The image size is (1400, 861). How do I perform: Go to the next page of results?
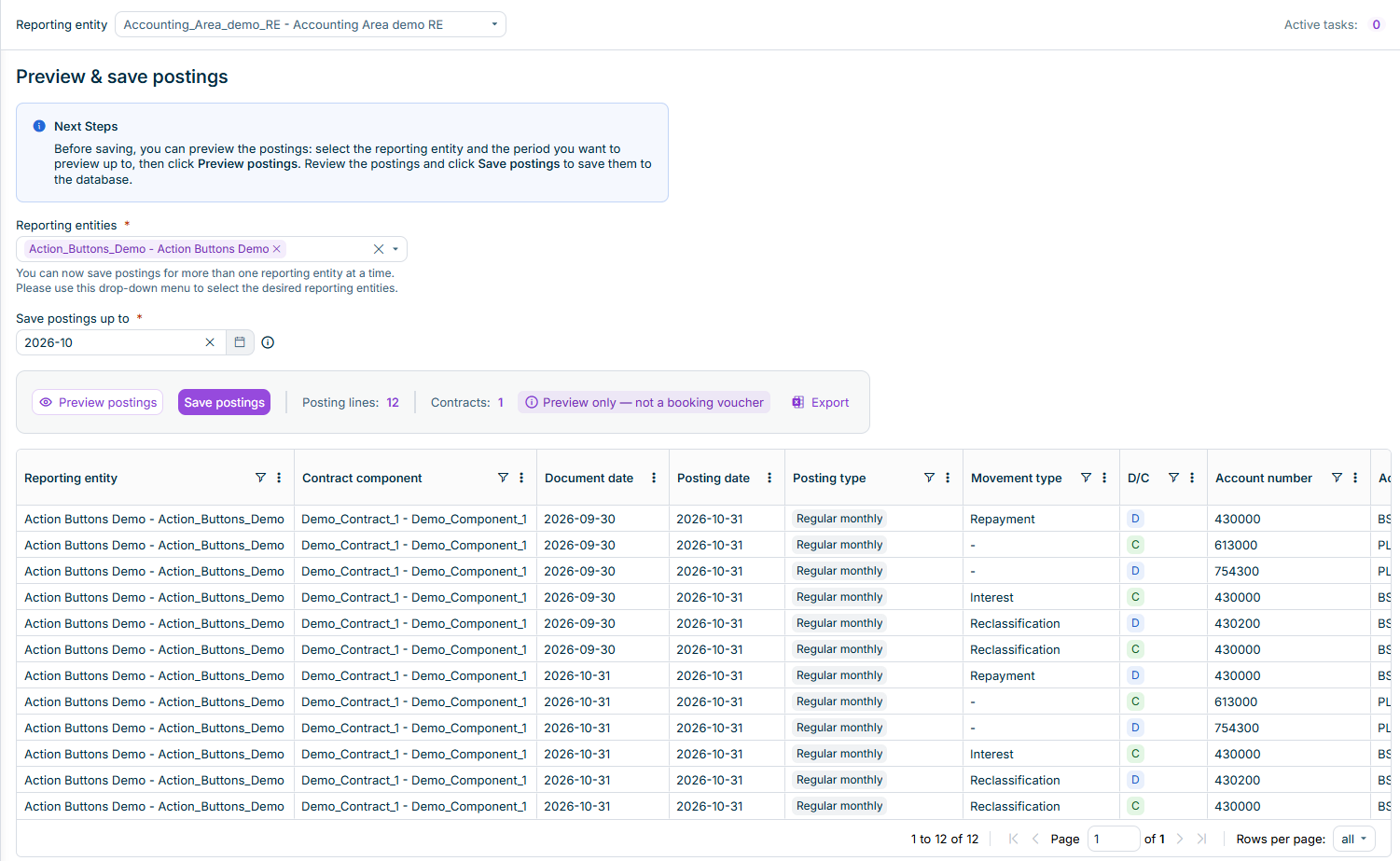pos(1180,839)
